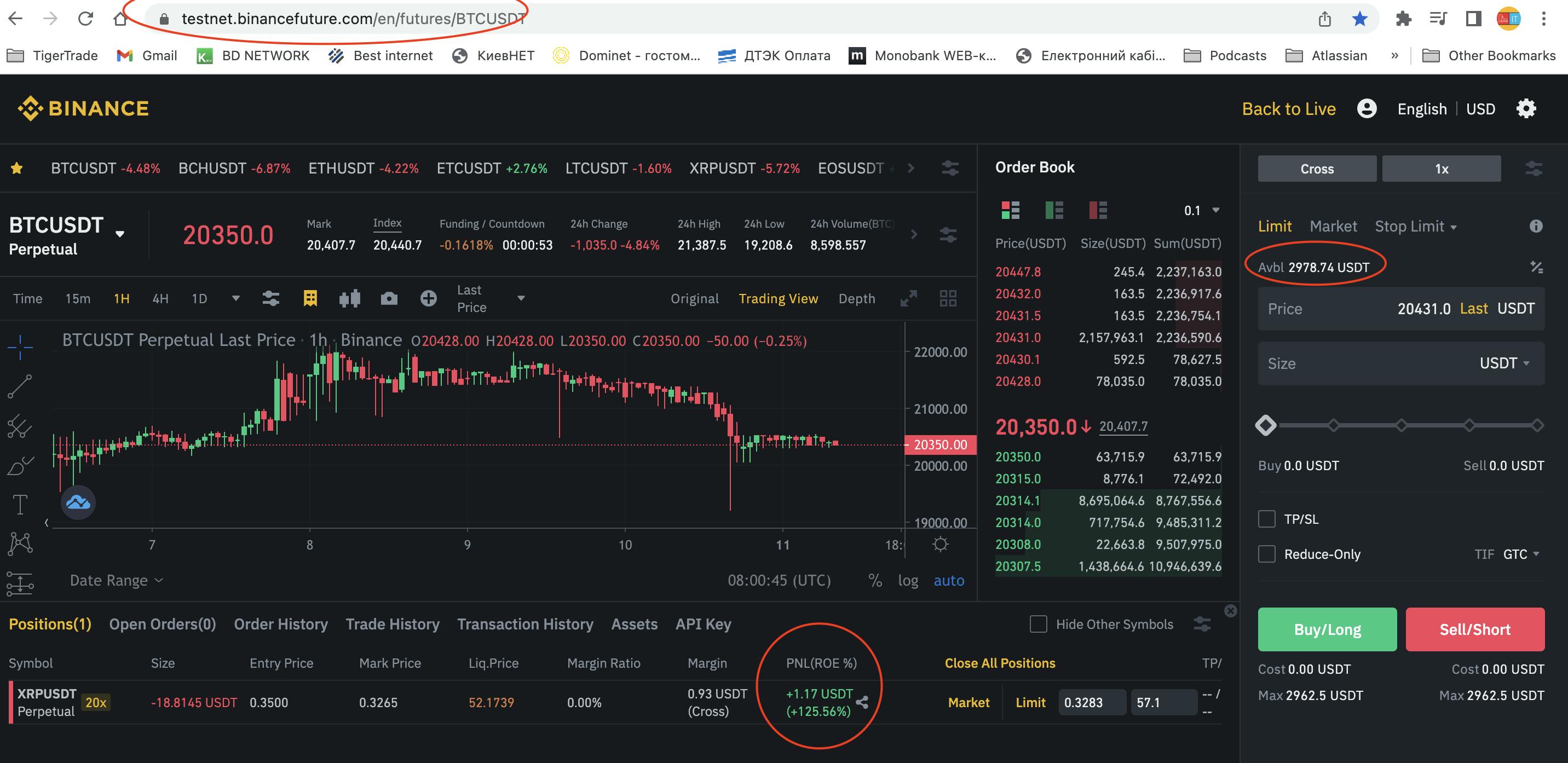
Task: Open settings gear icon in header
Action: click(x=1526, y=109)
